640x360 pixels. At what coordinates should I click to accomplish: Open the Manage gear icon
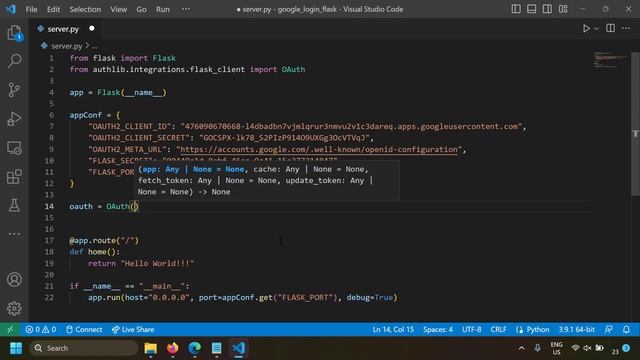[14, 309]
